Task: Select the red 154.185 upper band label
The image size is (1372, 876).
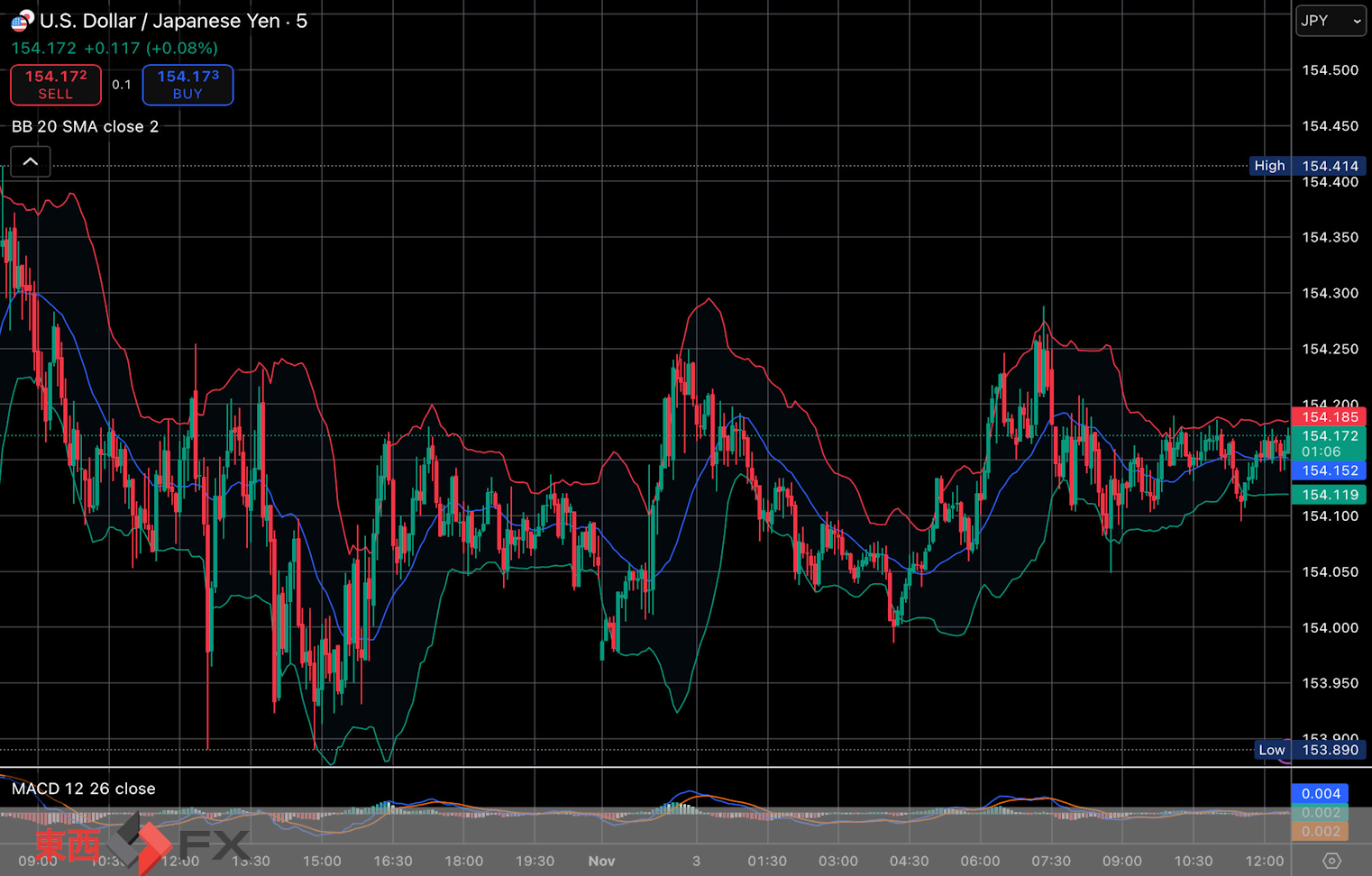Action: (x=1330, y=417)
